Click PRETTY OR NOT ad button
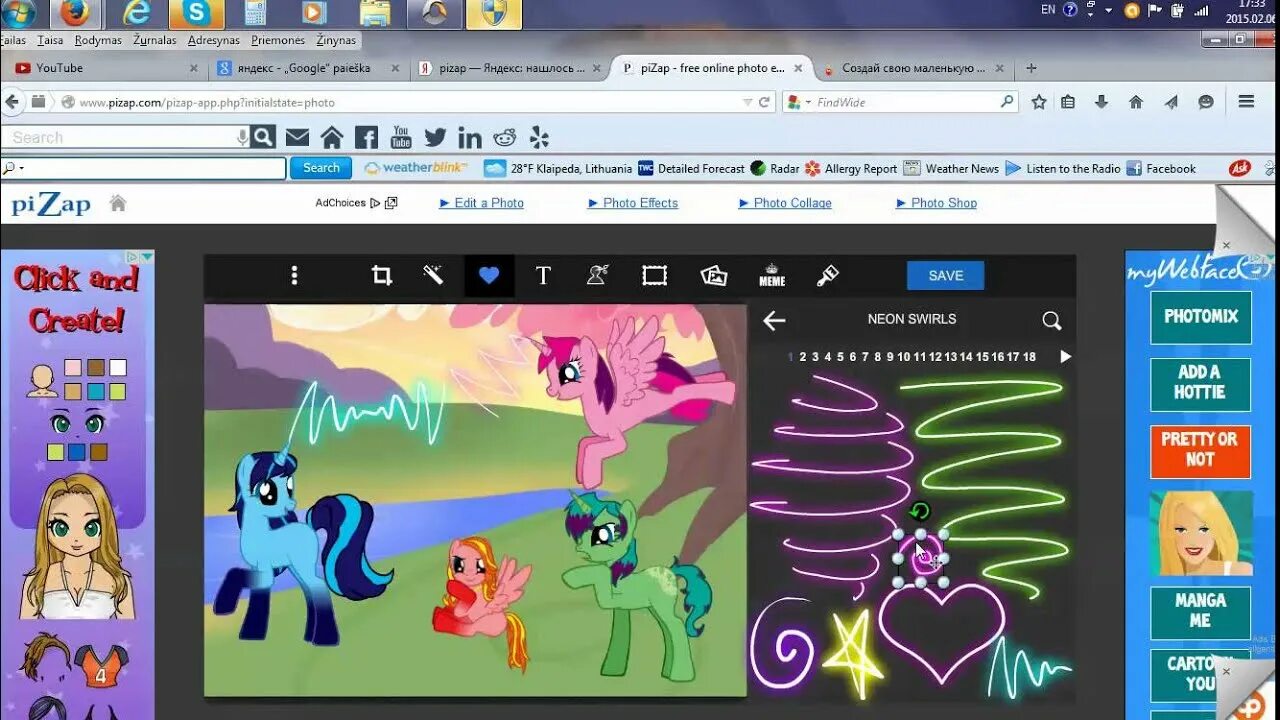The image size is (1280, 720). [1200, 450]
